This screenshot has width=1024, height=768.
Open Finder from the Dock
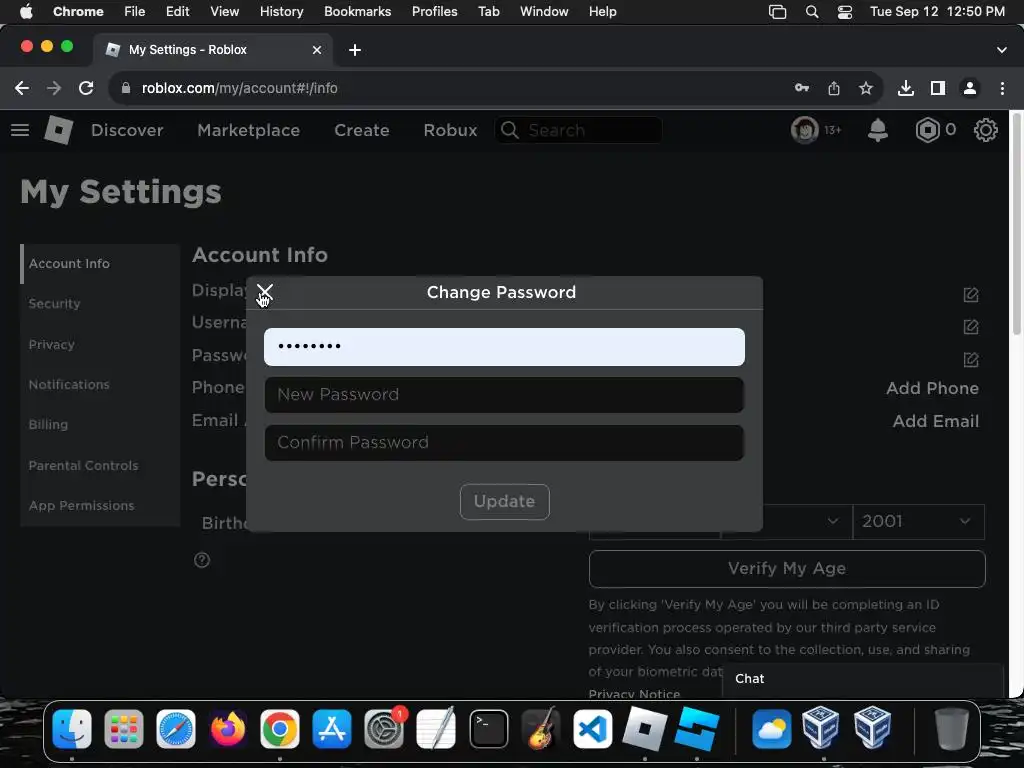coord(72,728)
